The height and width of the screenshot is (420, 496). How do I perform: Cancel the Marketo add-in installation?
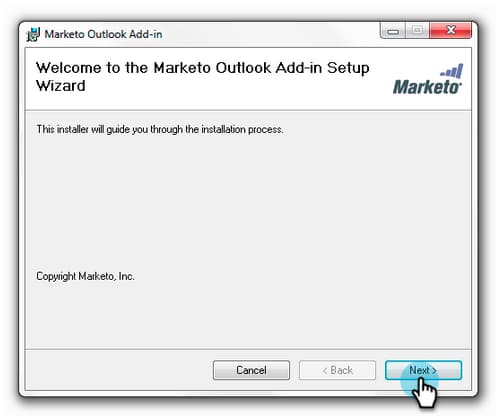click(x=251, y=370)
